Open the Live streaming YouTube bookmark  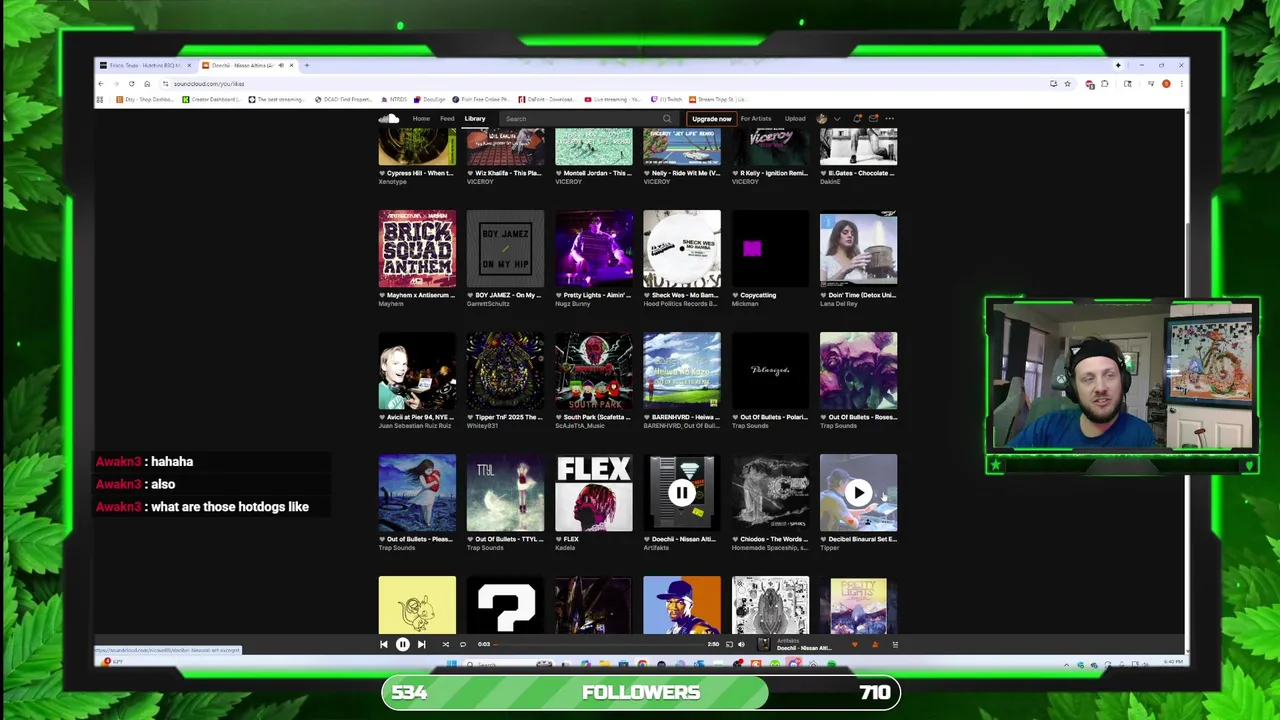pyautogui.click(x=613, y=99)
